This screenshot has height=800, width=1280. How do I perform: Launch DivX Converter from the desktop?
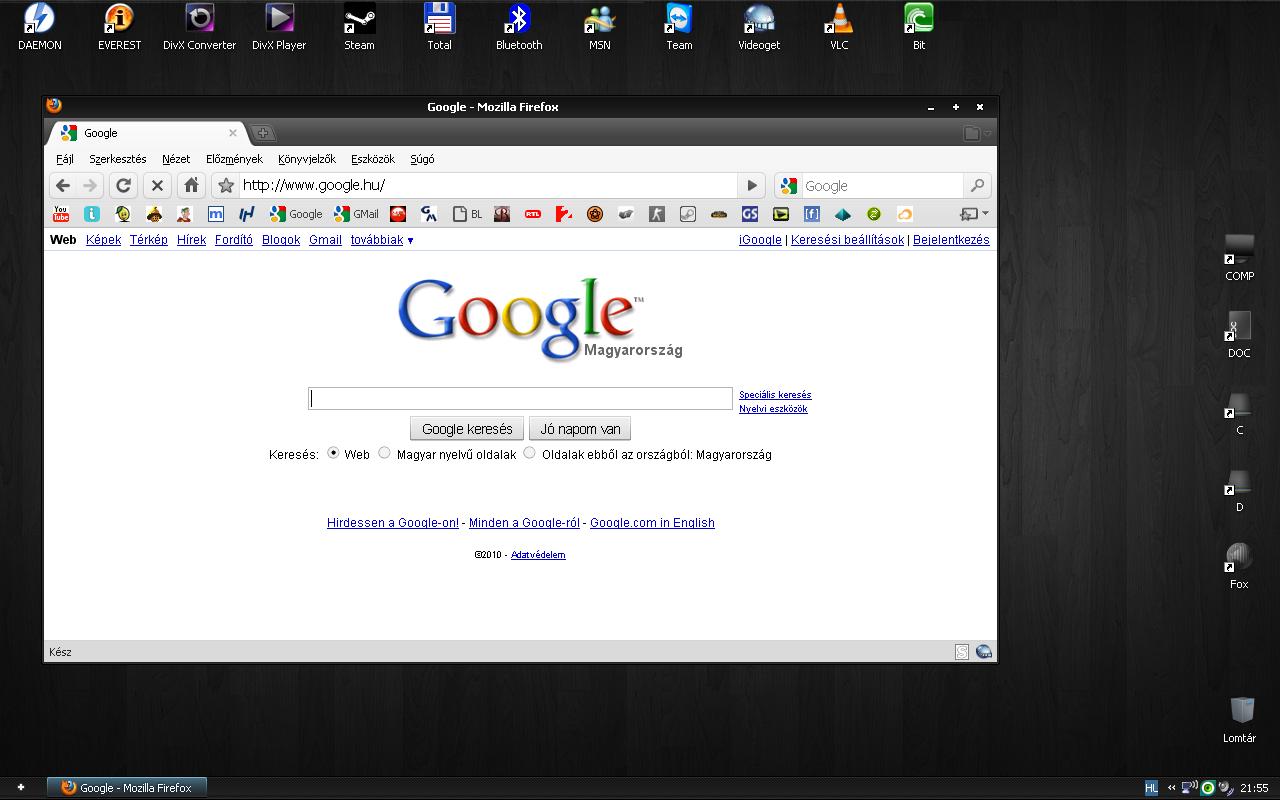(200, 27)
